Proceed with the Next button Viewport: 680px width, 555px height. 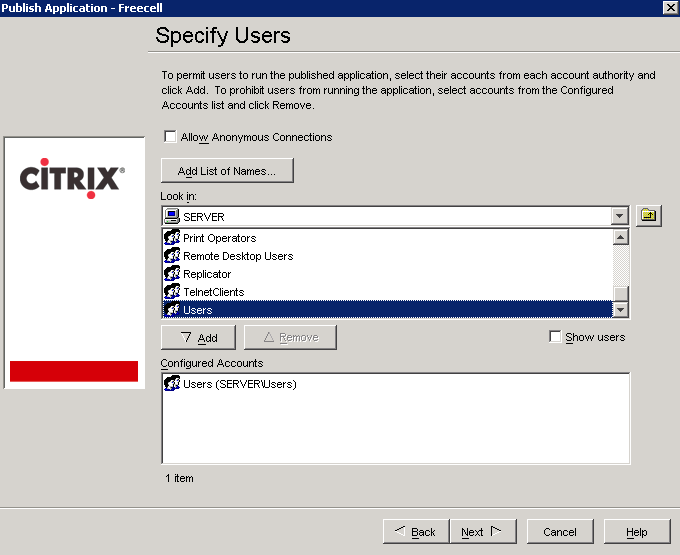tap(483, 531)
